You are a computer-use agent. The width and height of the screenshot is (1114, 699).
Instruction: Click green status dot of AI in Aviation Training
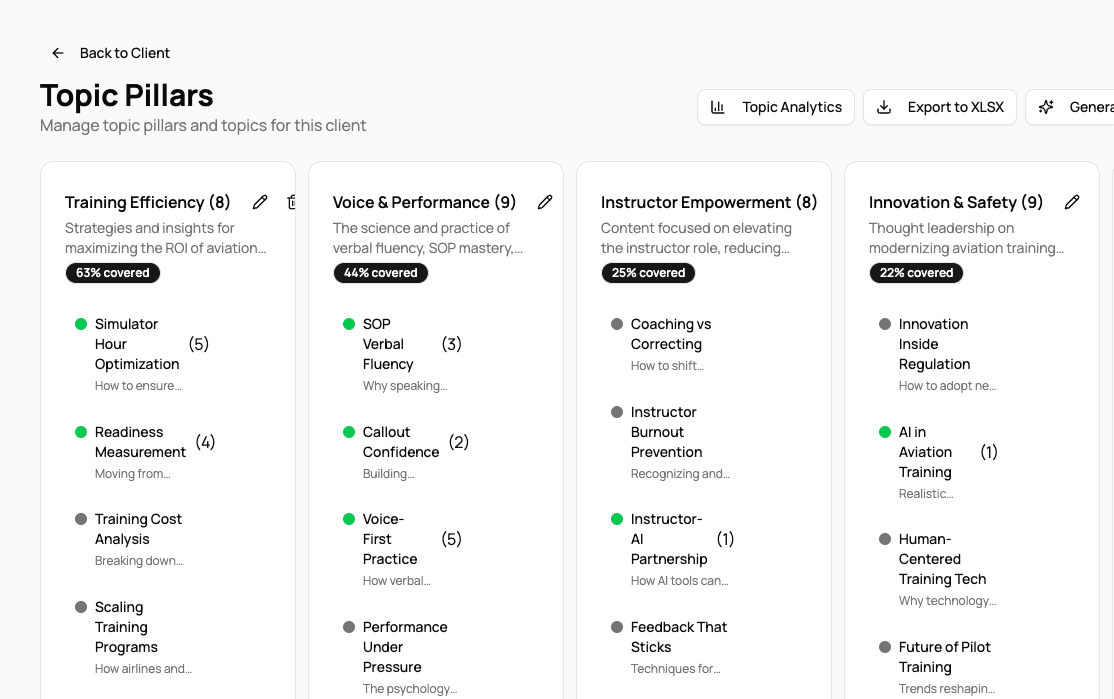point(885,432)
